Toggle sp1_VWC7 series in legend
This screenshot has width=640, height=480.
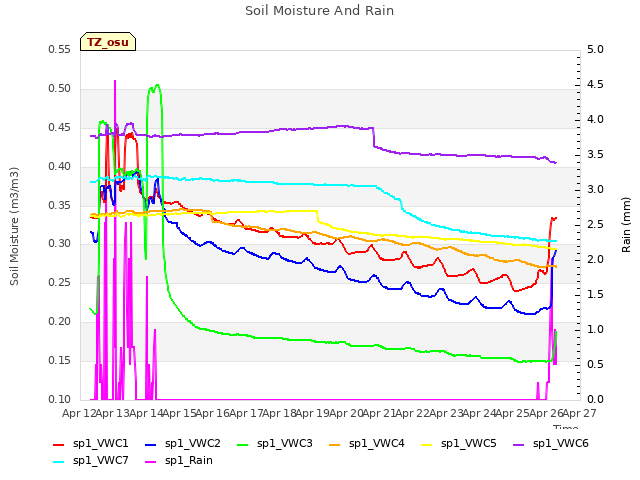pos(91,461)
